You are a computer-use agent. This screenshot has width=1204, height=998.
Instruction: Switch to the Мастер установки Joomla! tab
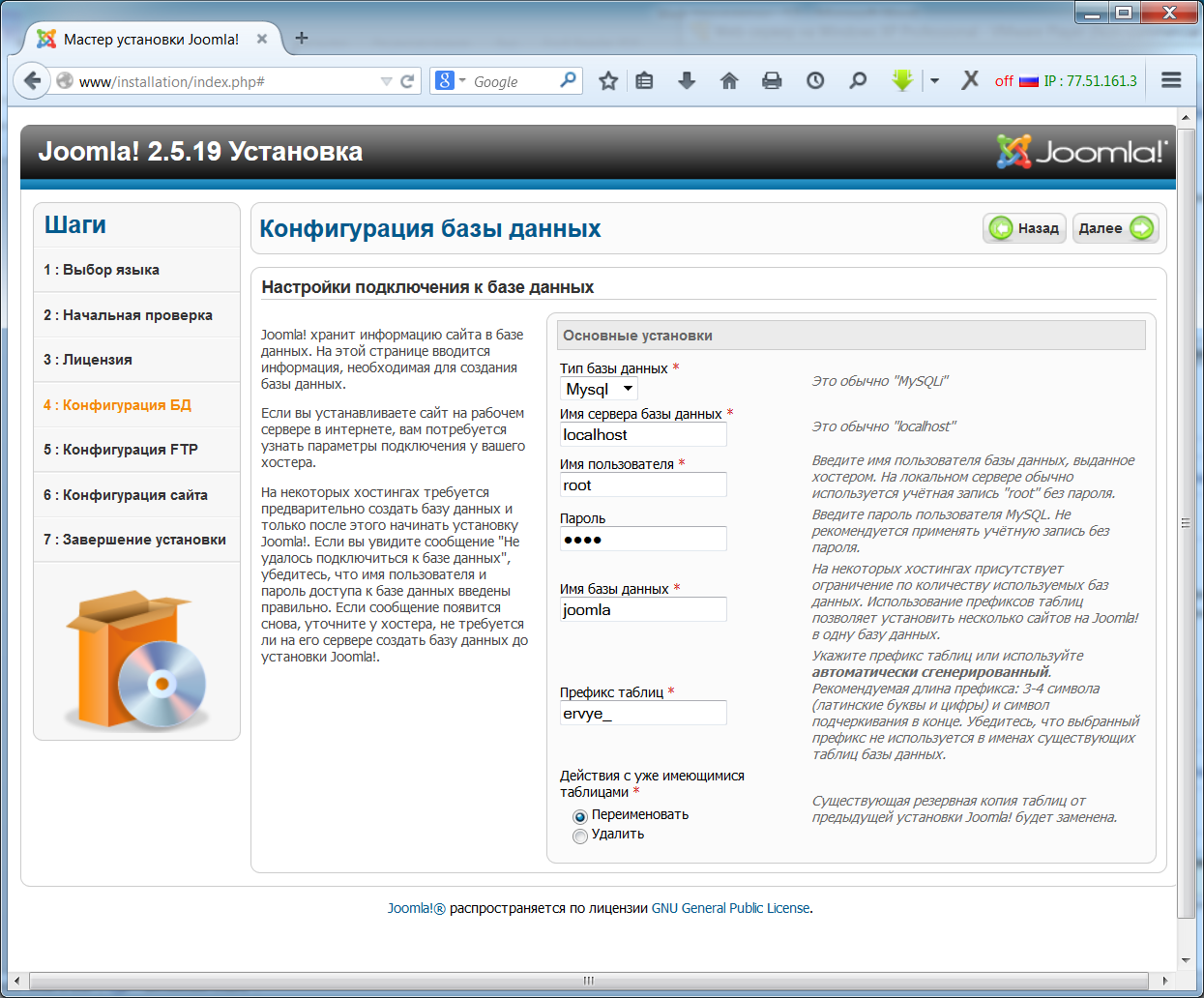pyautogui.click(x=151, y=40)
